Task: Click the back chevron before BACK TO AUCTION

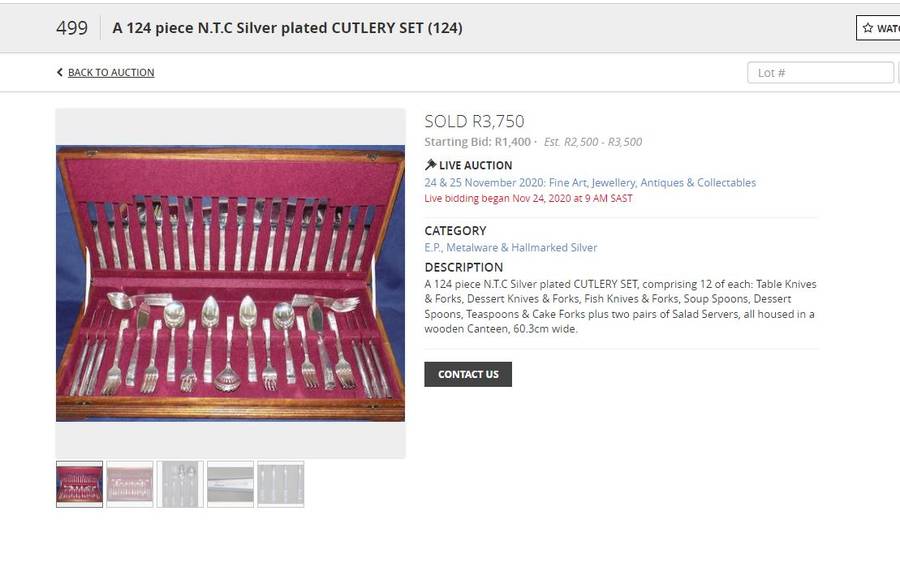Action: tap(60, 72)
